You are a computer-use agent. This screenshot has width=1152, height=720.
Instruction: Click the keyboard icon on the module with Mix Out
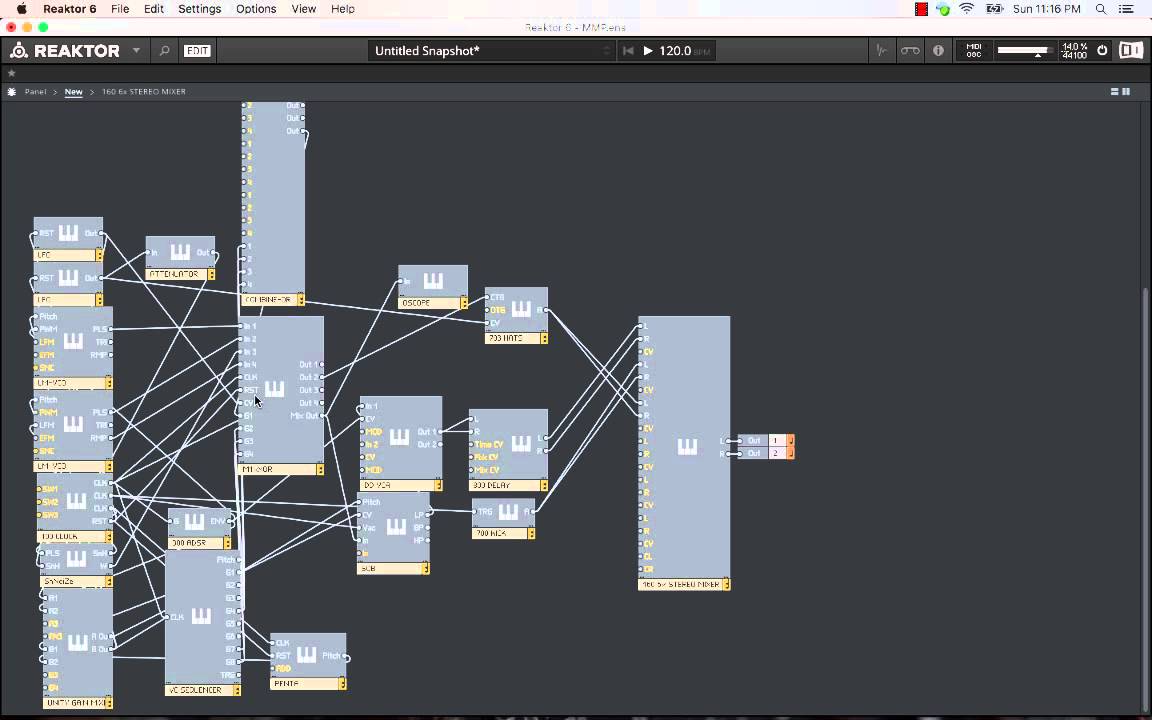pos(274,389)
